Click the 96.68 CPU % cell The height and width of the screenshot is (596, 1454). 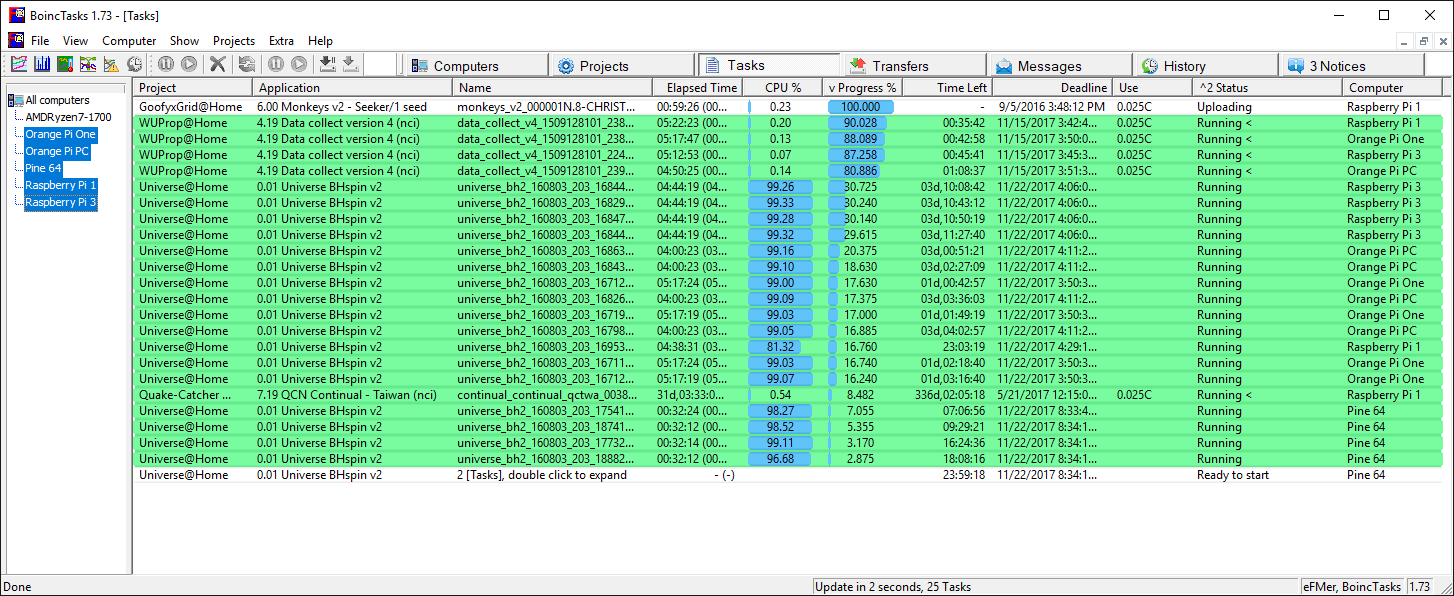tap(781, 459)
